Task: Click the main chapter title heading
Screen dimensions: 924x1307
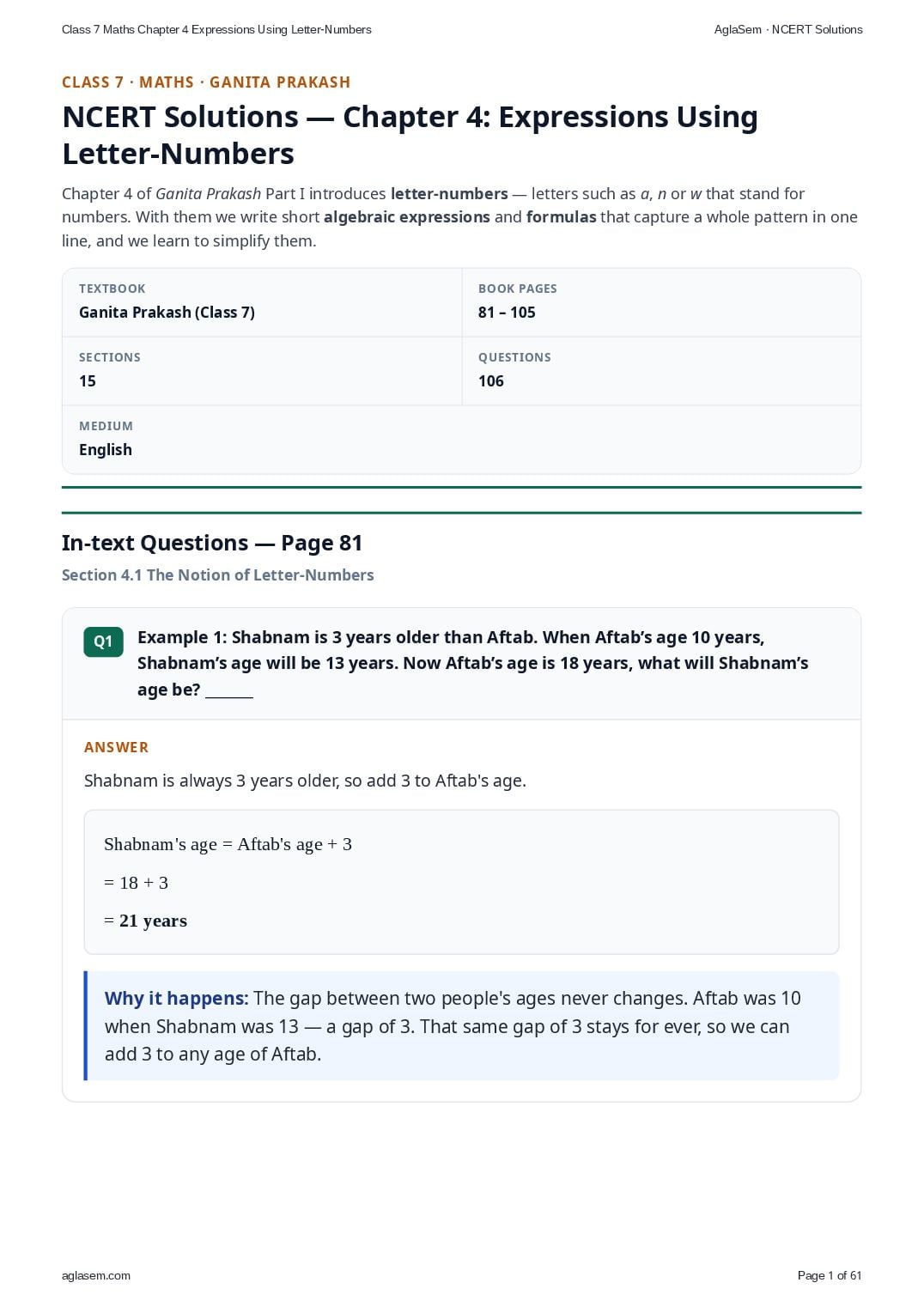Action: click(x=410, y=135)
